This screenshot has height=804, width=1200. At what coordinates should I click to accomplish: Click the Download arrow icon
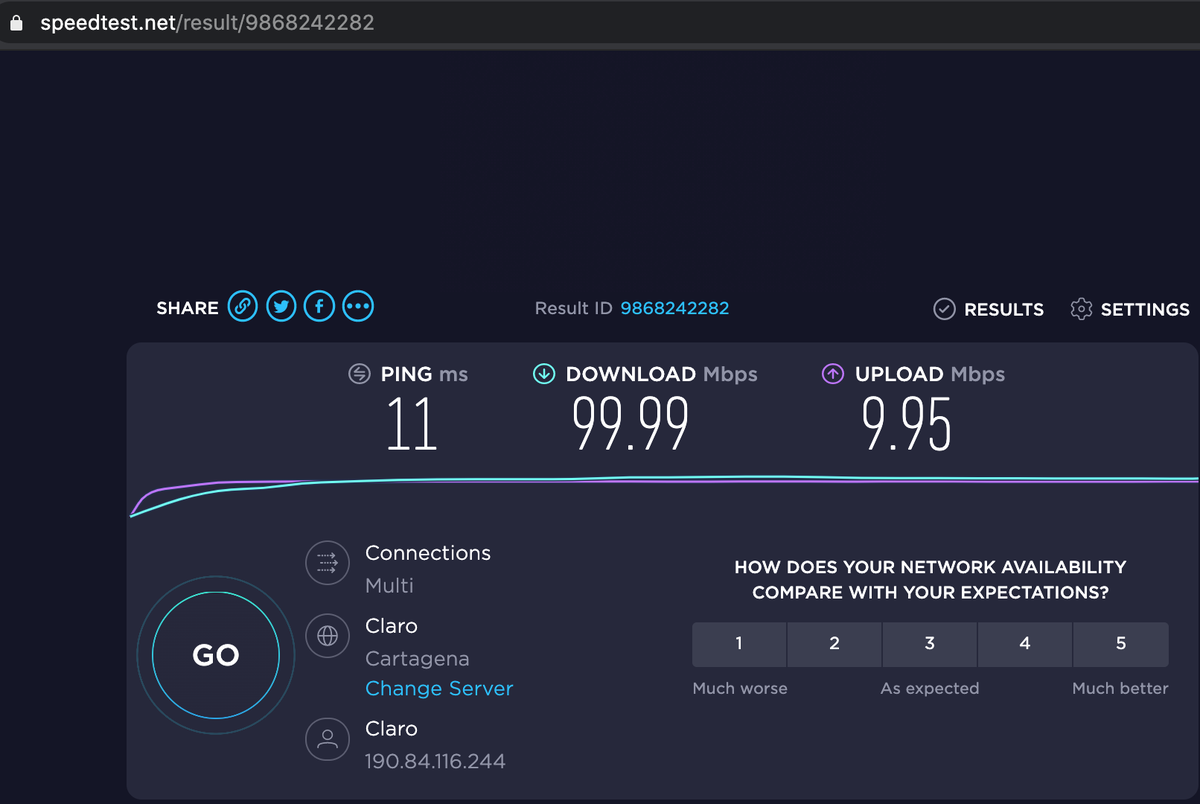[544, 374]
